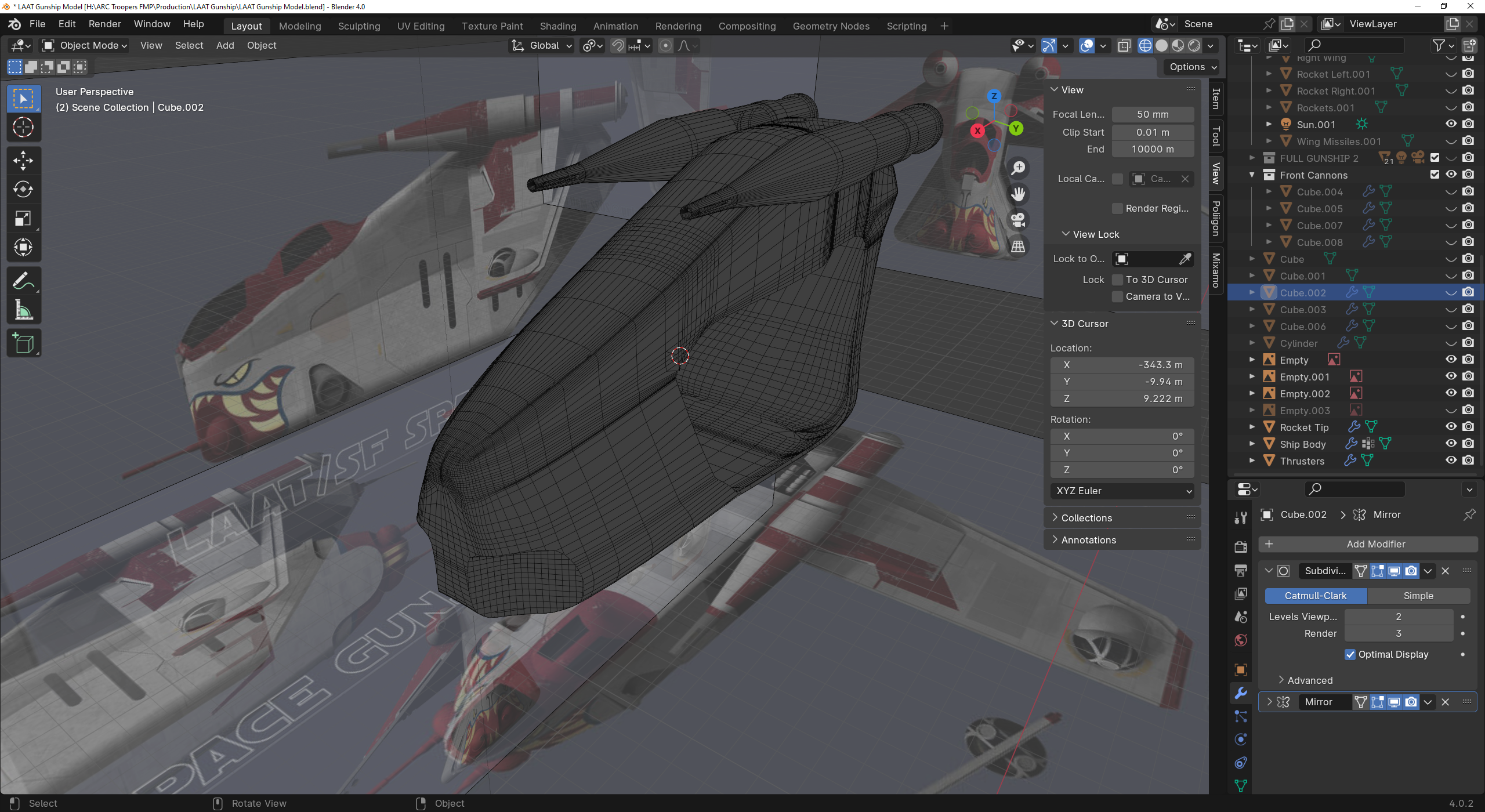
Task: Enable Lock To 3D Cursor checkbox
Action: click(1117, 280)
